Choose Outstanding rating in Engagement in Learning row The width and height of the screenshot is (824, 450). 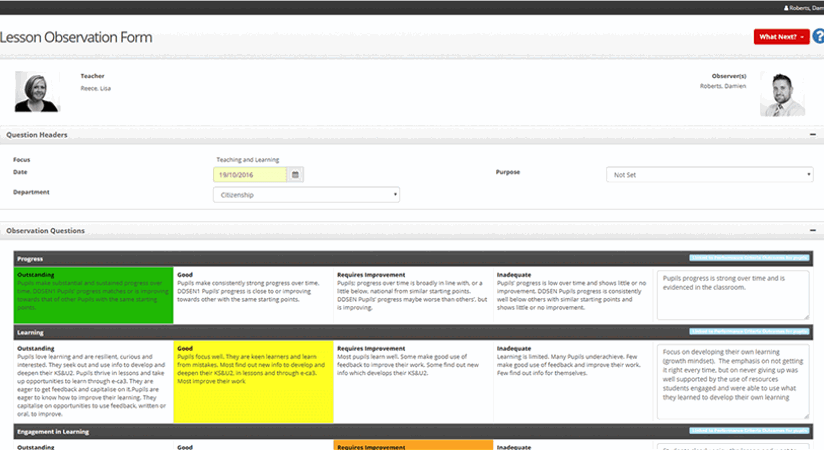click(x=94, y=445)
